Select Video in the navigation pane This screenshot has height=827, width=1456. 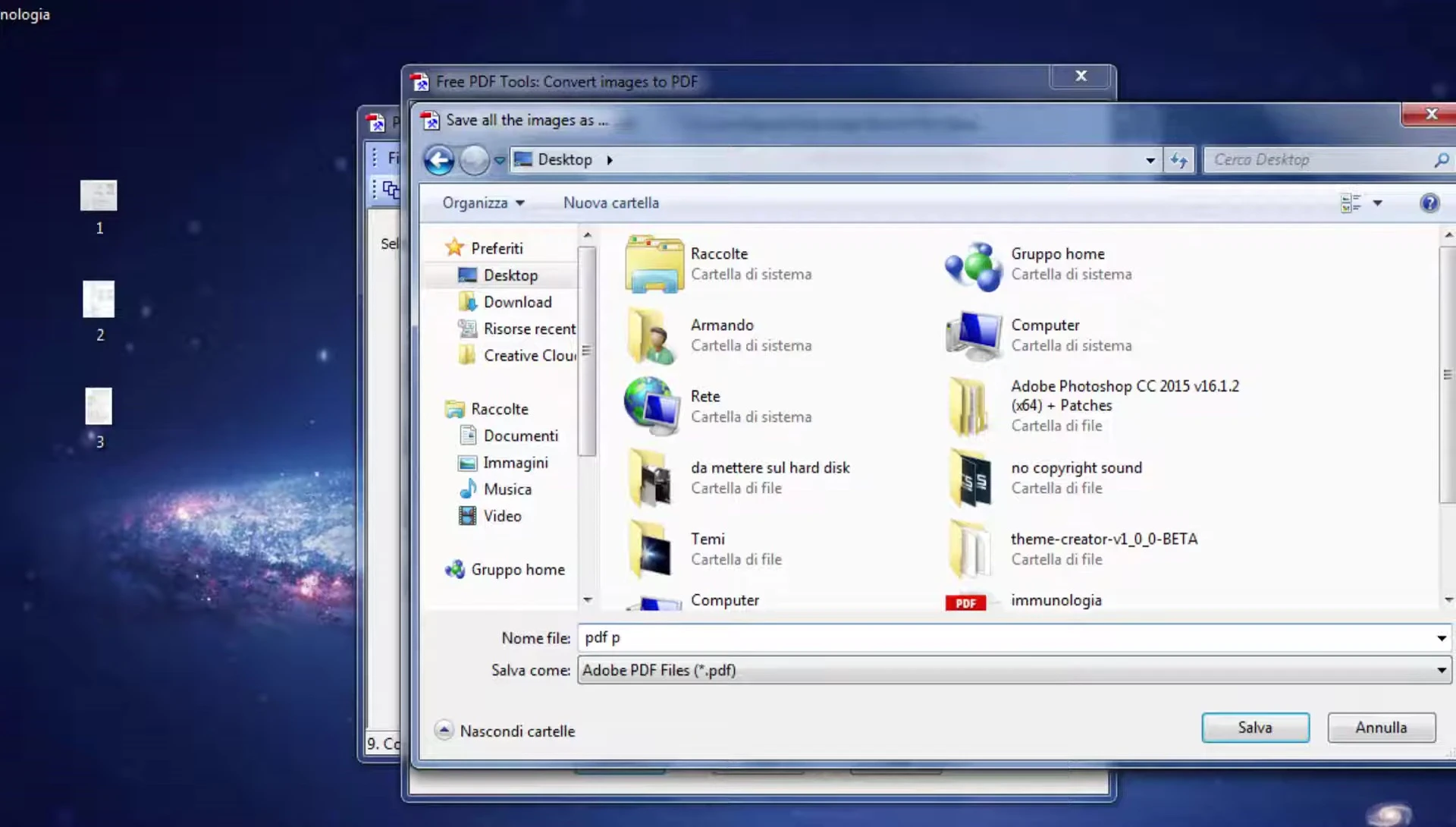coord(502,516)
